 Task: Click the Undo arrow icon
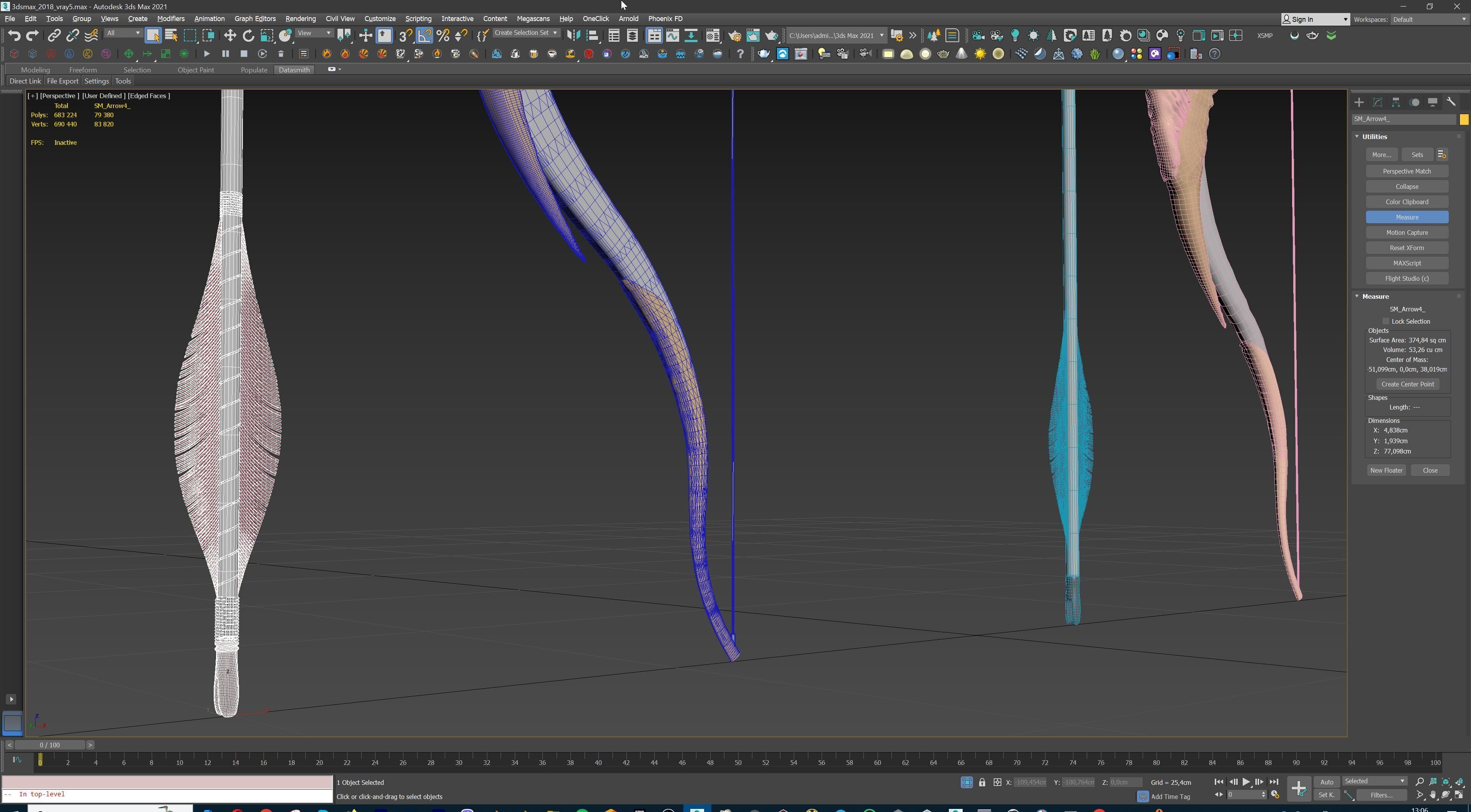(x=14, y=35)
